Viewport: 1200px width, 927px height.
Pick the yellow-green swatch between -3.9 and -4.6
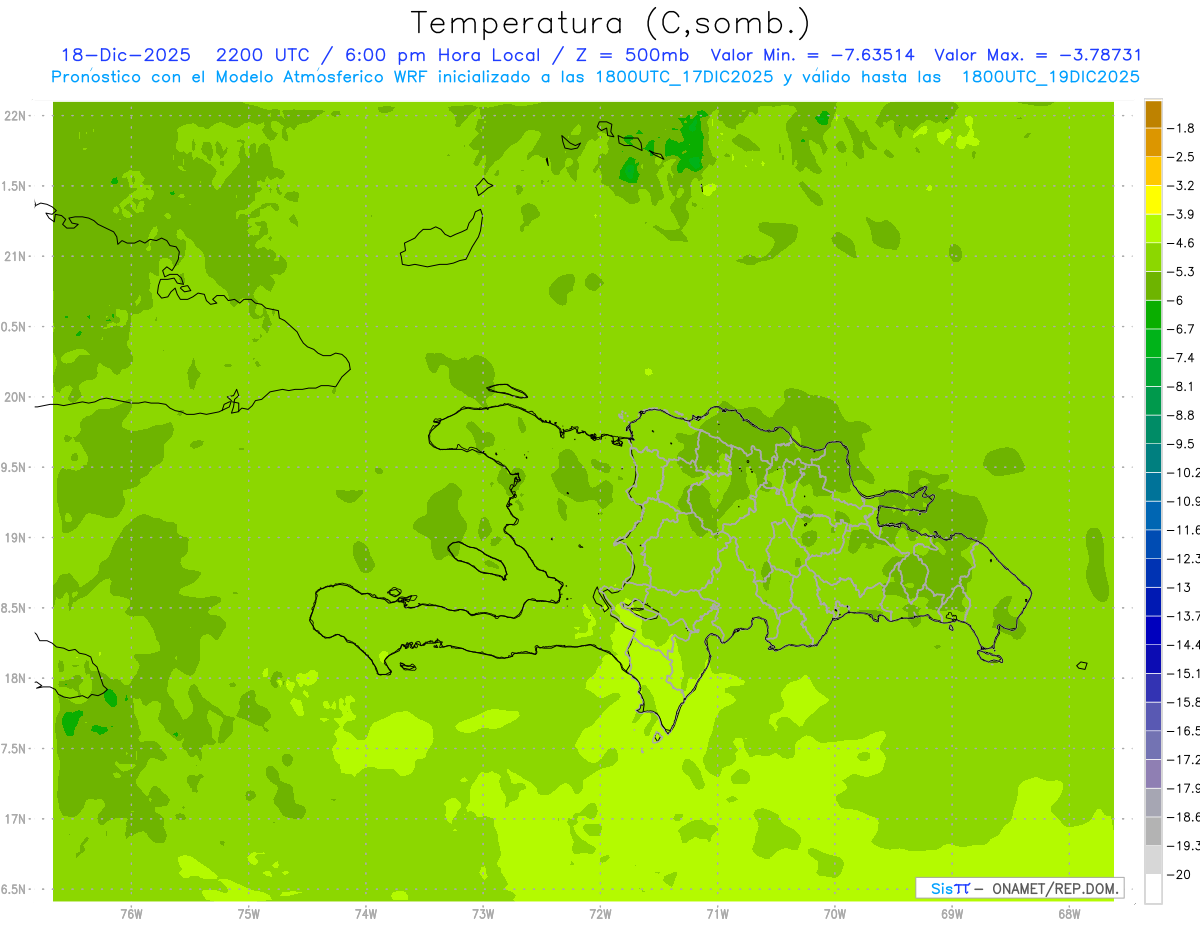(1153, 229)
